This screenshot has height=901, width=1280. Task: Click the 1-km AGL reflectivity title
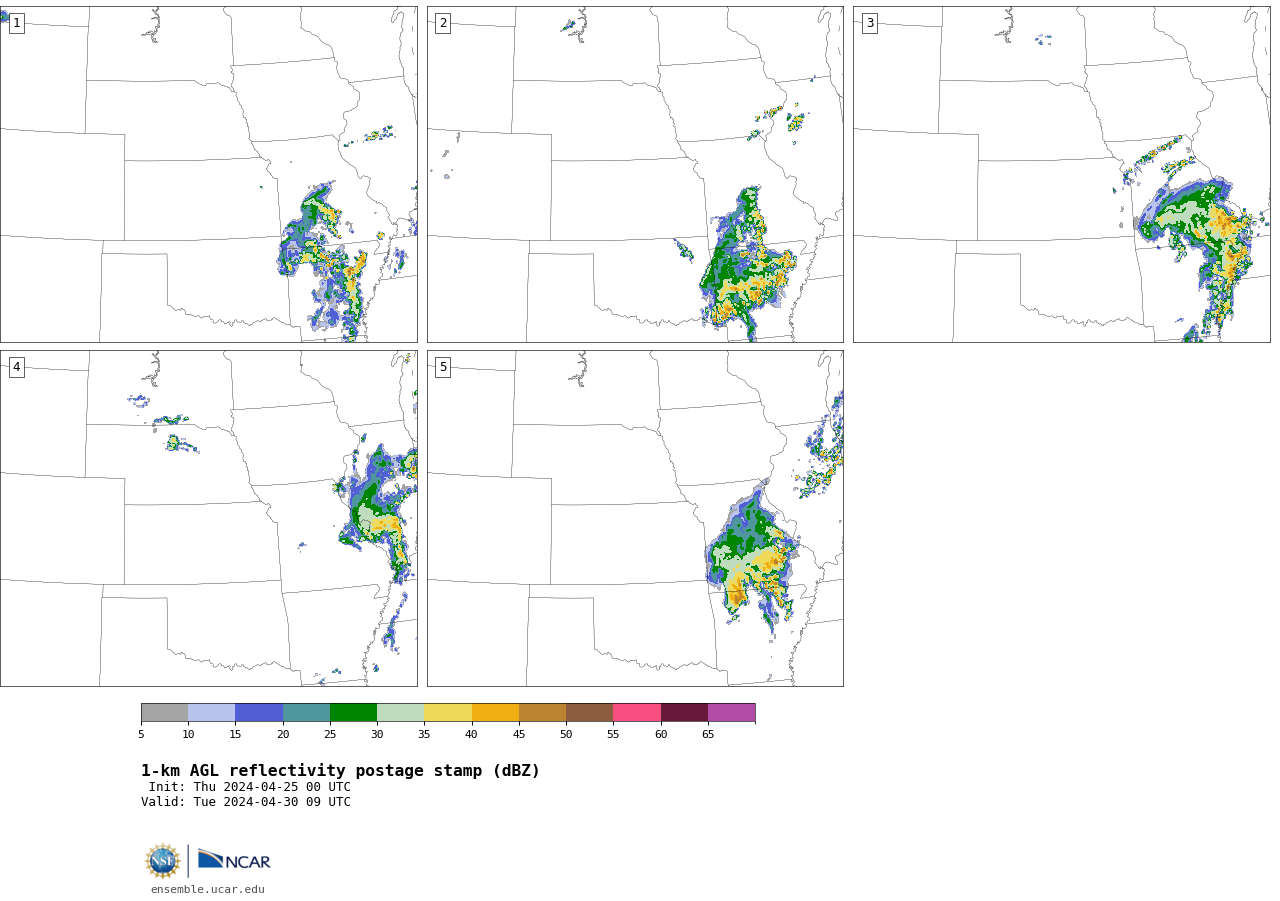point(340,771)
